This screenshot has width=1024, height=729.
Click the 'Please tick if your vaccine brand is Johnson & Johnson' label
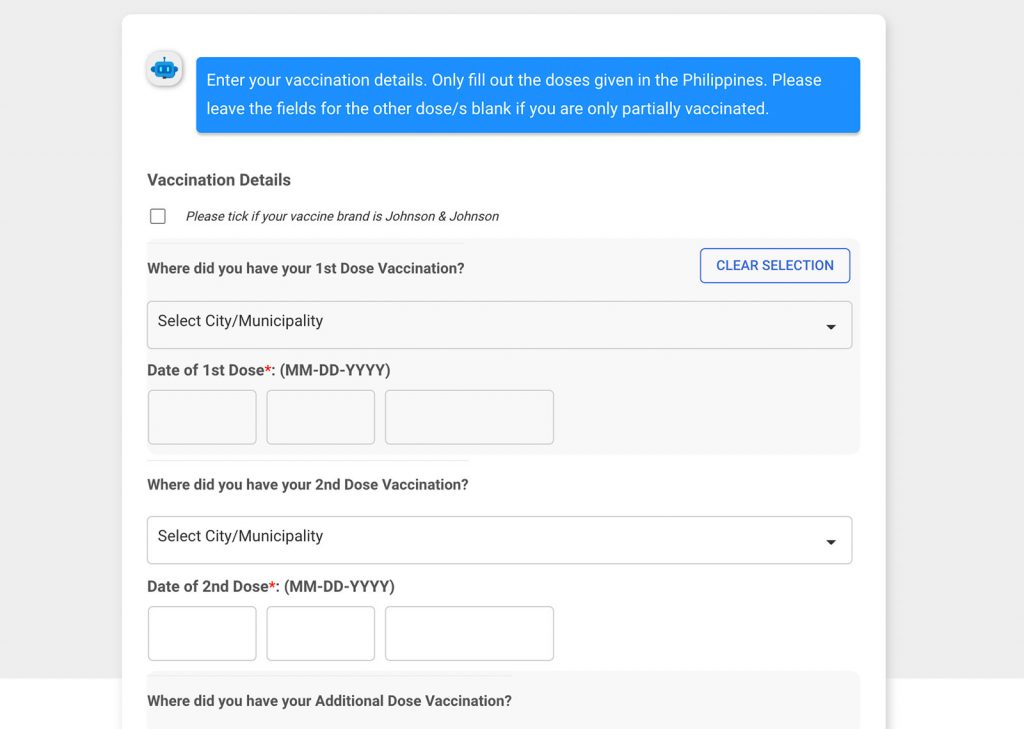click(342, 216)
